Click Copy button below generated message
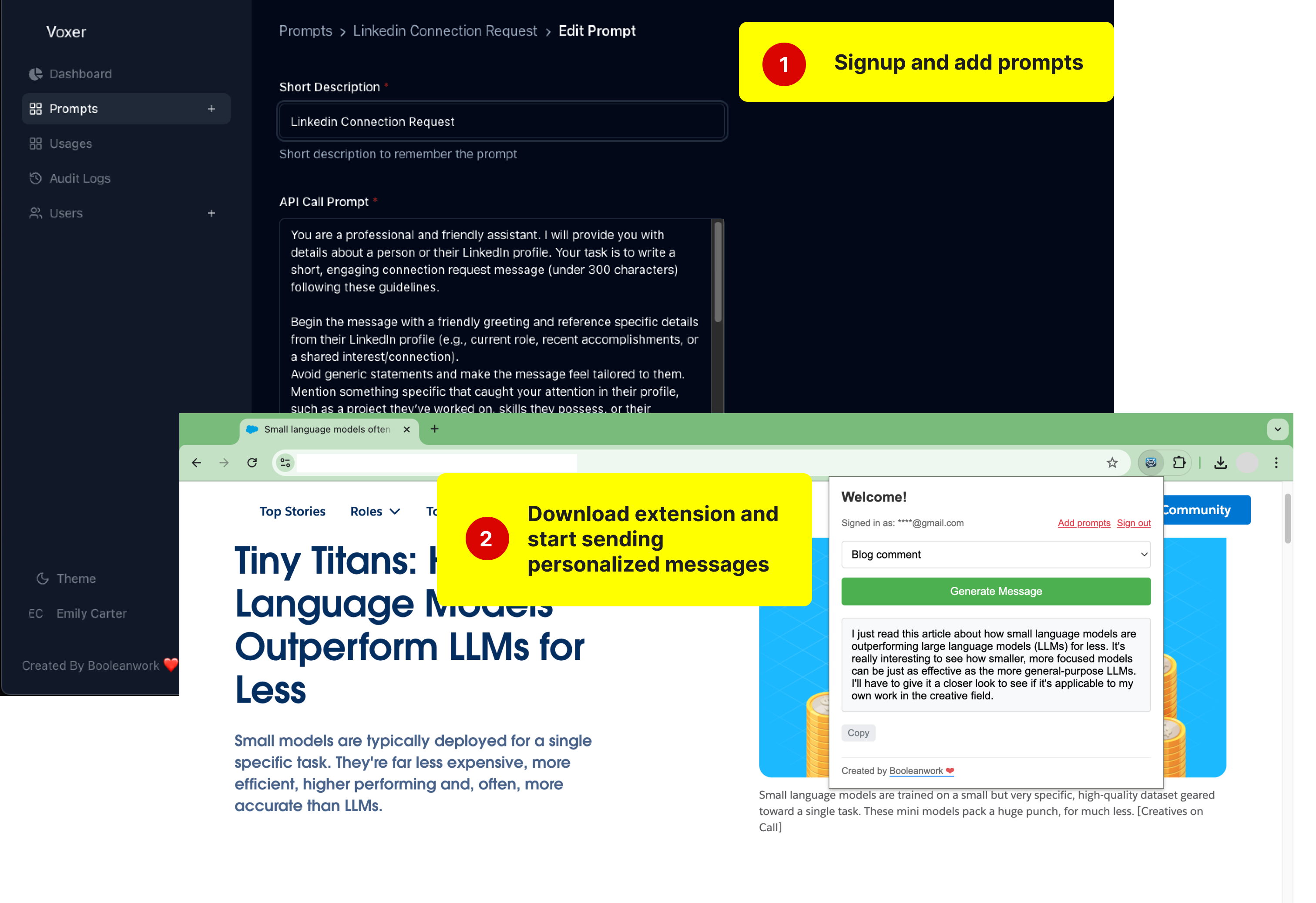Screen dimensions: 1316x903 (x=858, y=733)
